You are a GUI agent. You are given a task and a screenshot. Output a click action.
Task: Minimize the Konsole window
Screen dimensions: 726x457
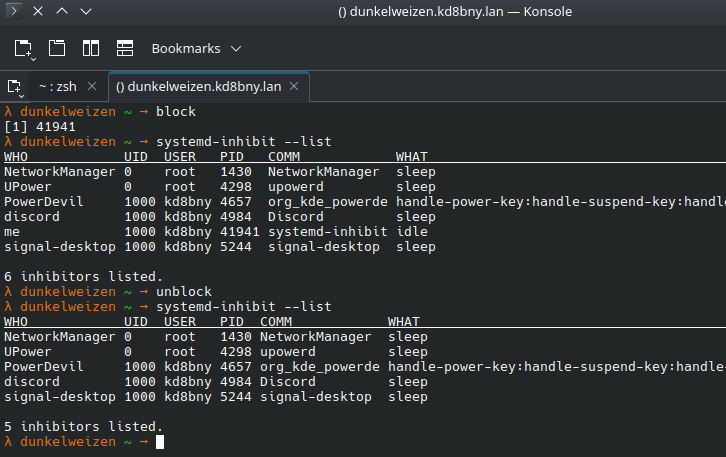87,13
